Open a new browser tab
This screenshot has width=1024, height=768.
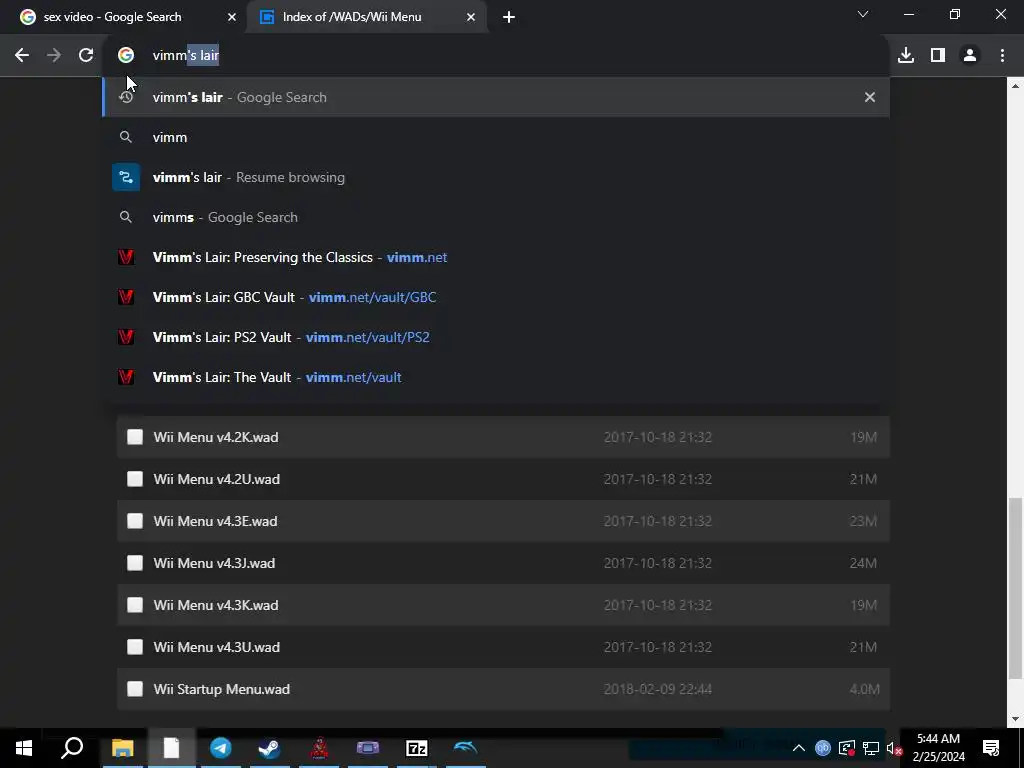[x=509, y=17]
